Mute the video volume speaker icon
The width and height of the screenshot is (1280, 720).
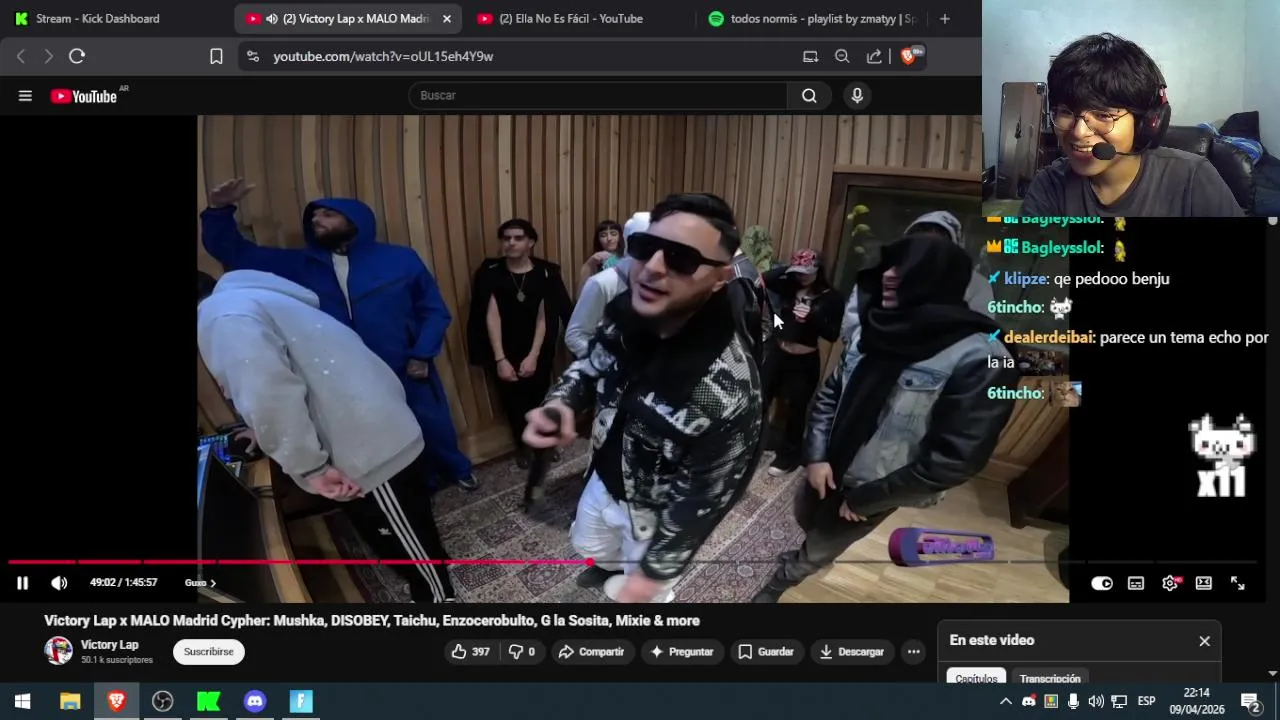coord(59,583)
